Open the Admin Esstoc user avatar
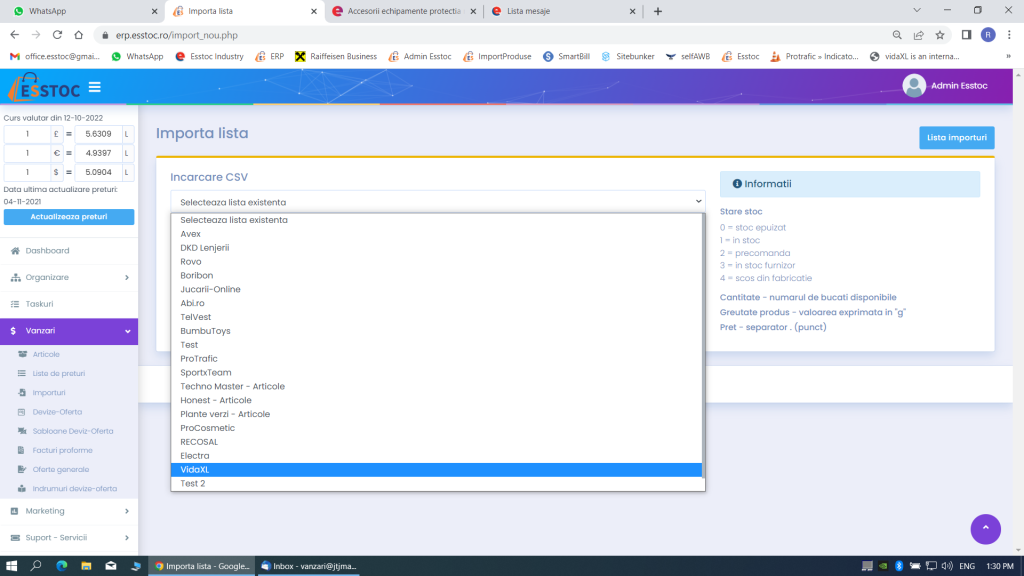The width and height of the screenshot is (1024, 576). tap(914, 86)
